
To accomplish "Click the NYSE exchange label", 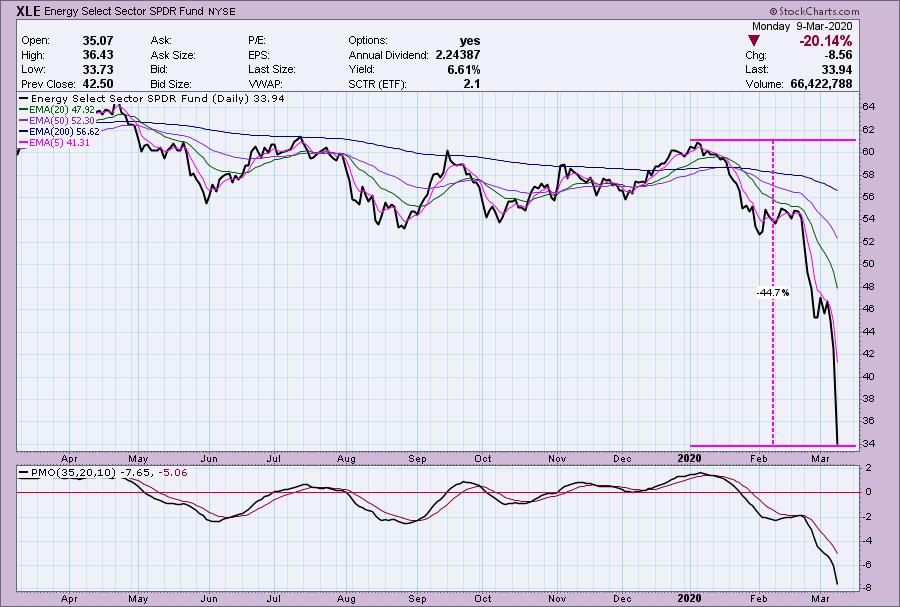I will 220,11.
